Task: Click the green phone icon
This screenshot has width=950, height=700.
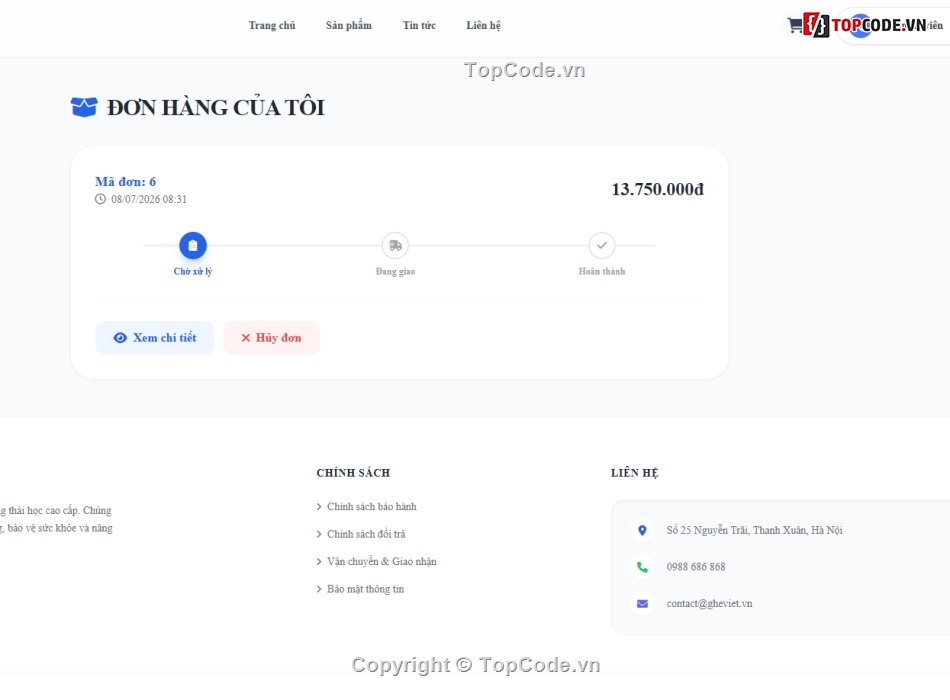Action: [x=642, y=567]
